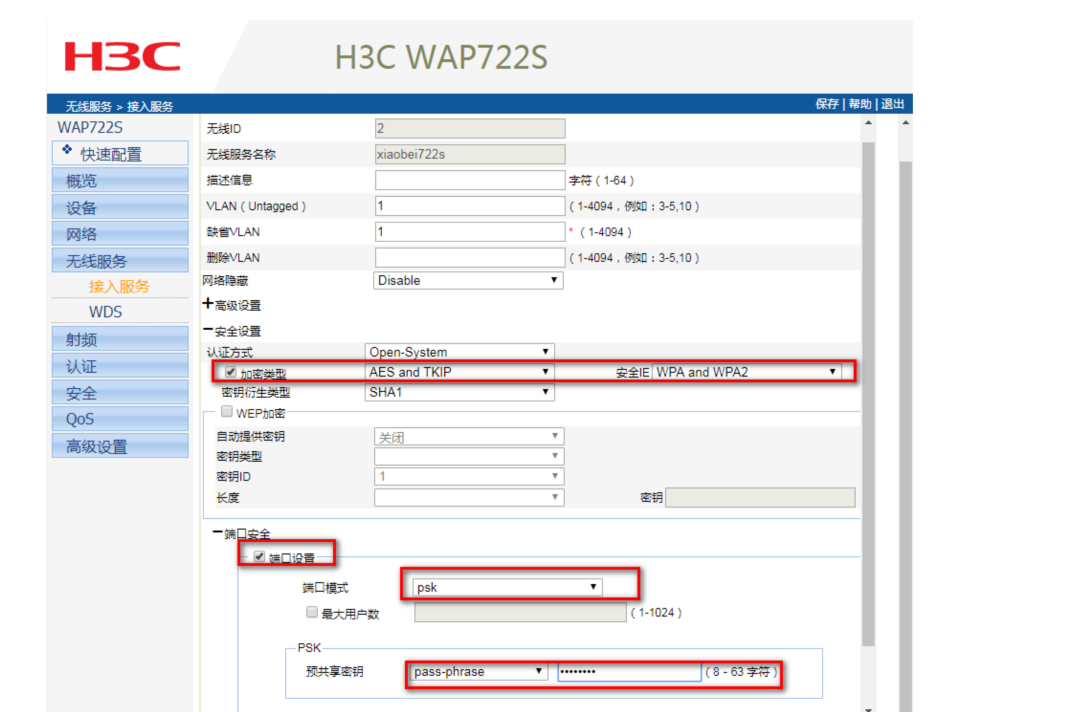
Task: Open the 安全 menu item
Action: [x=120, y=393]
